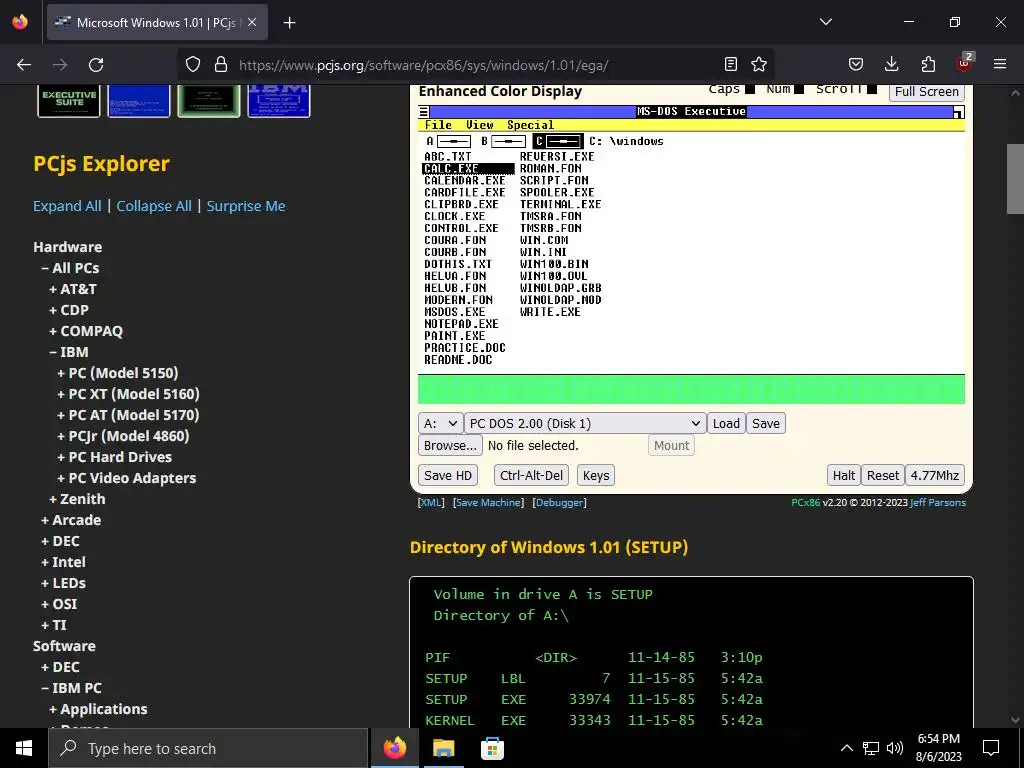Click the Load disk button
Screen dimensions: 1024x768
click(726, 423)
